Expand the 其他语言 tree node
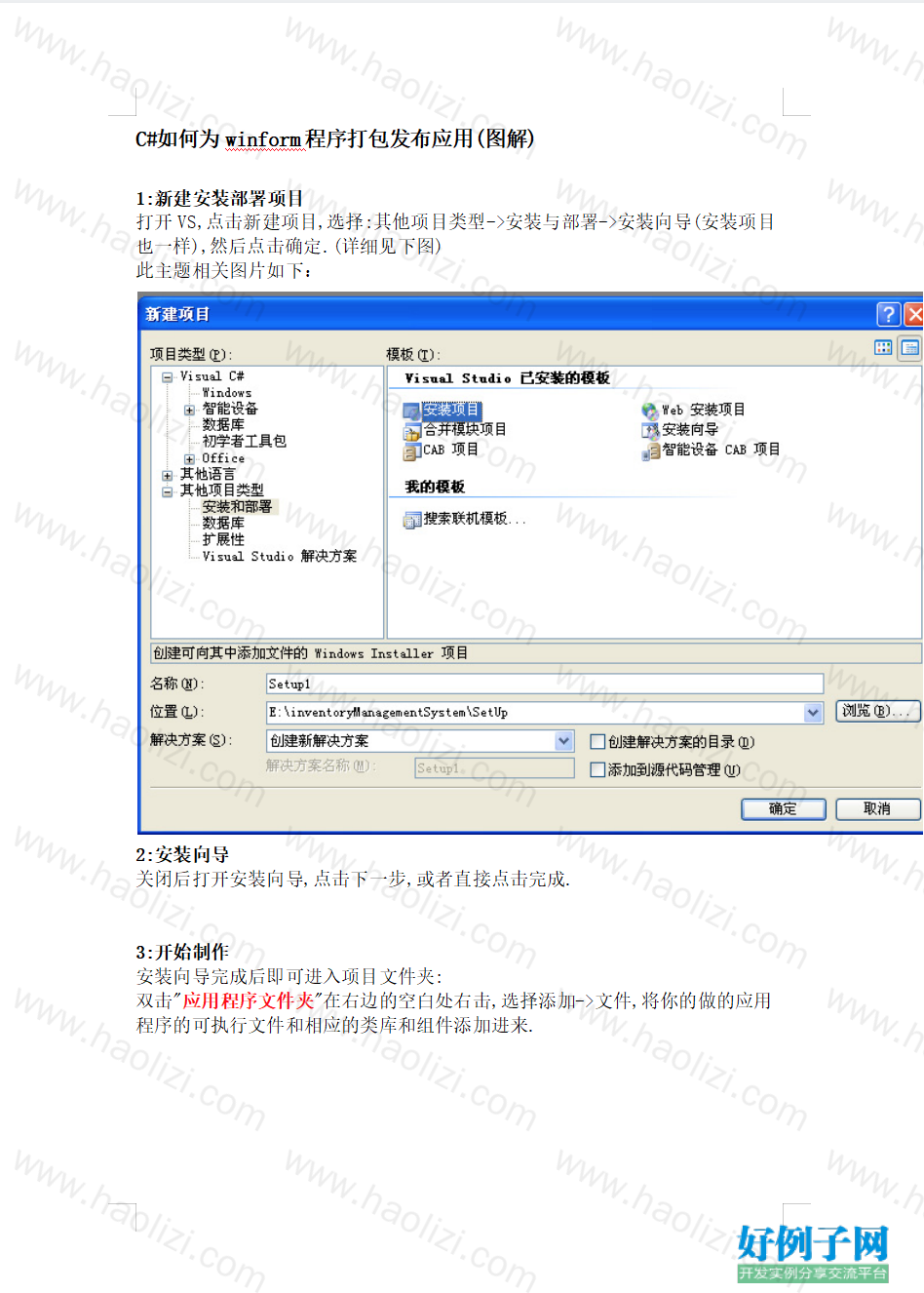924x1293 pixels. coord(168,476)
